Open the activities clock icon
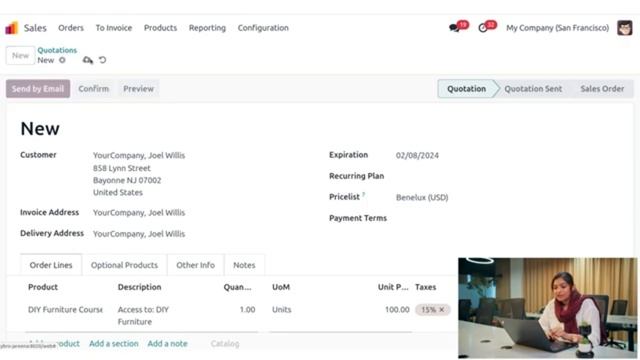Image resolution: width=640 pixels, height=360 pixels. click(x=483, y=28)
